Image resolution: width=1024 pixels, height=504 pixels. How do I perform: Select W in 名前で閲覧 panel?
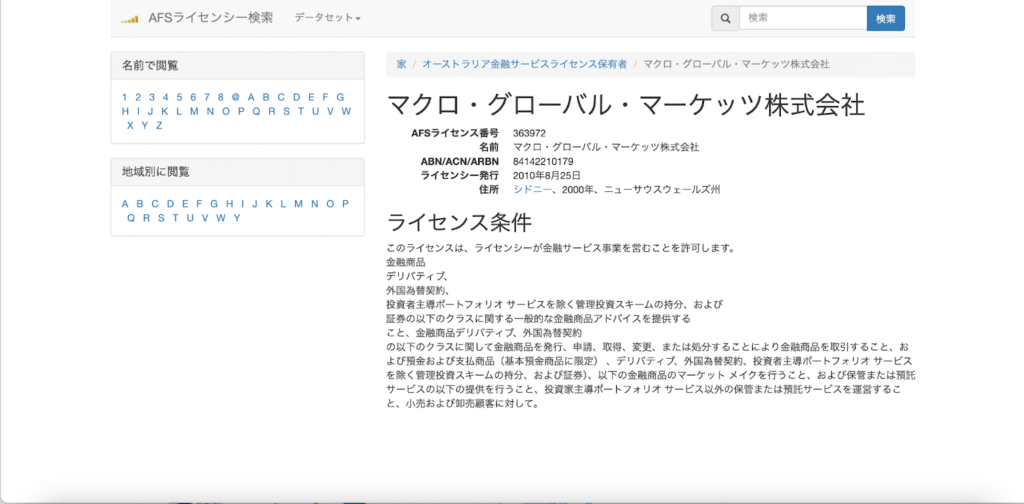[x=346, y=111]
